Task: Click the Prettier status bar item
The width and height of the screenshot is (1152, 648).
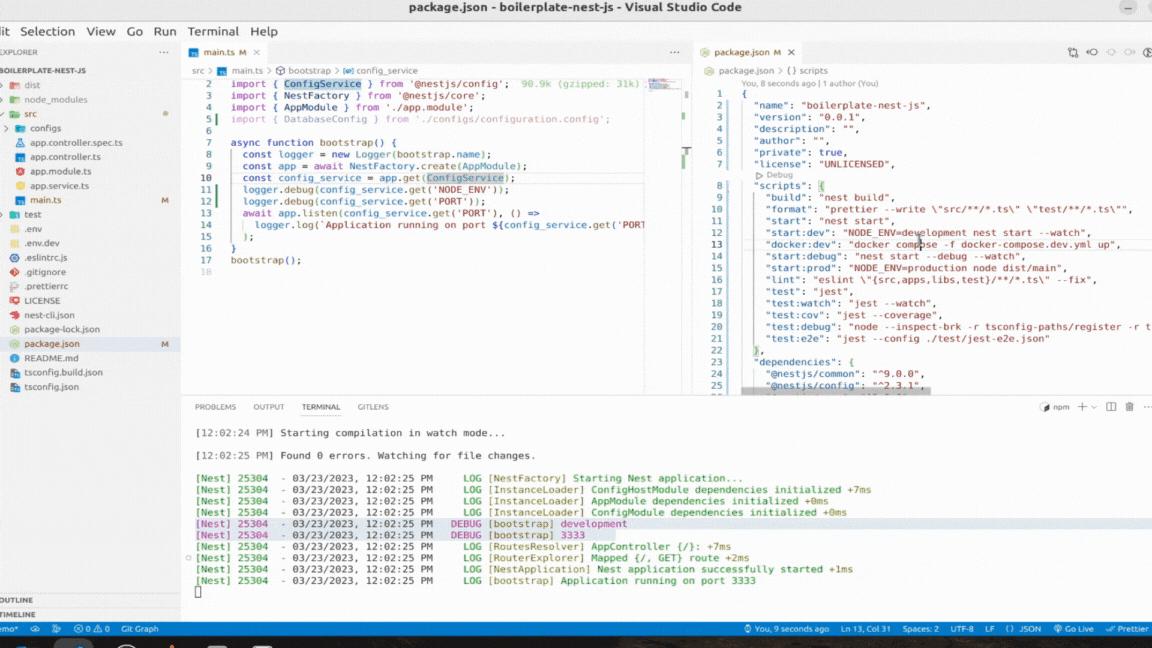Action: click(x=1127, y=629)
